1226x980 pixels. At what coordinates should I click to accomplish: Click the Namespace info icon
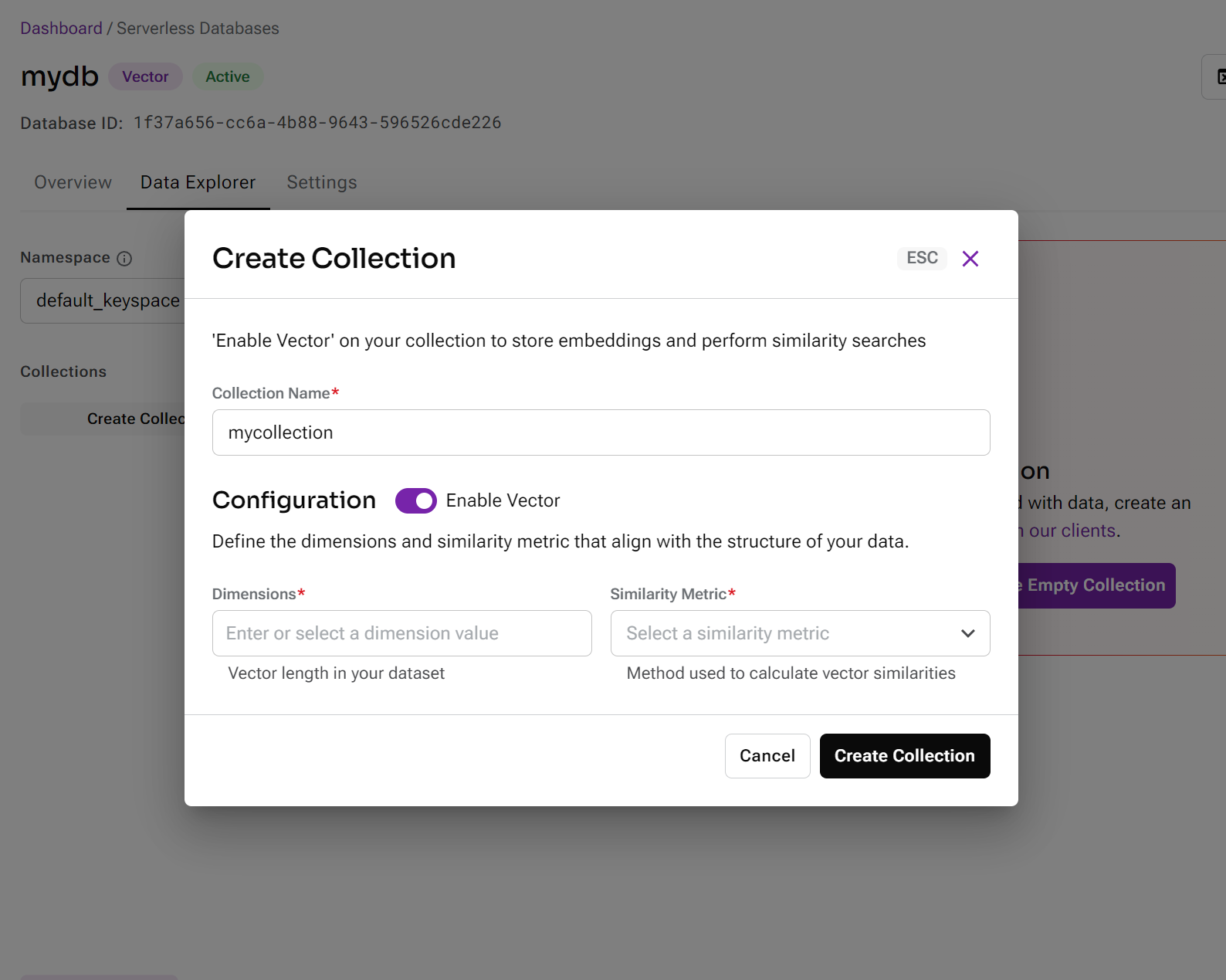pos(124,259)
